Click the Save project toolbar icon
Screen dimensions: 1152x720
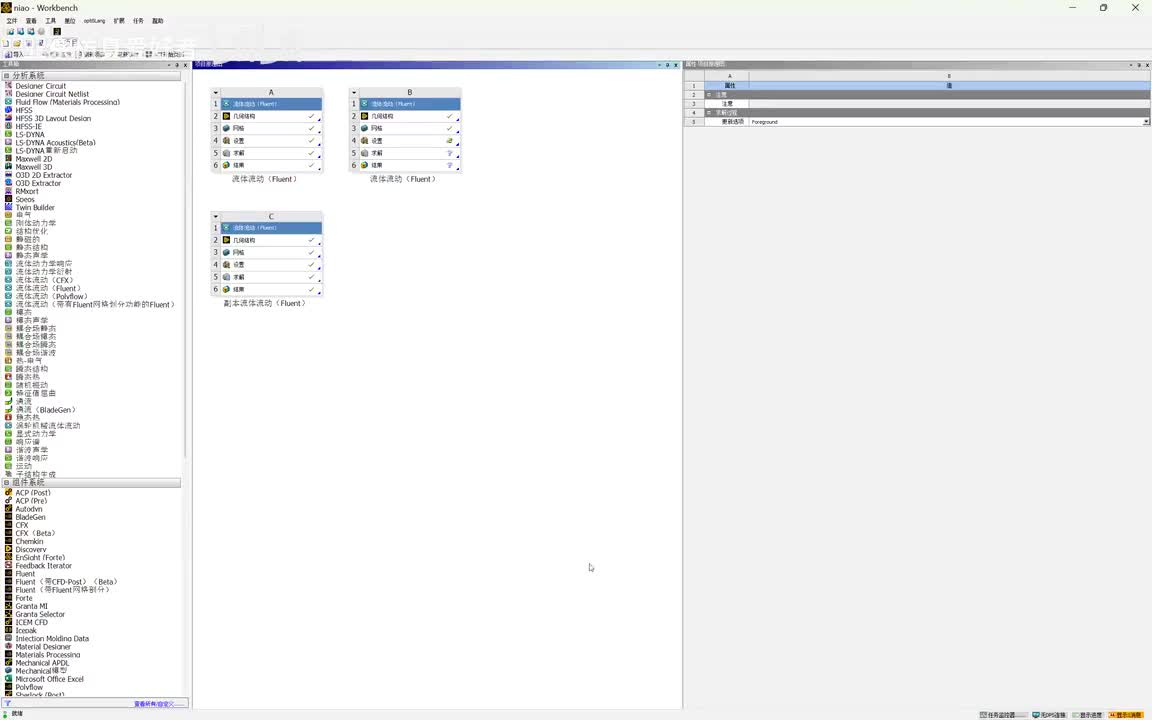coord(29,43)
